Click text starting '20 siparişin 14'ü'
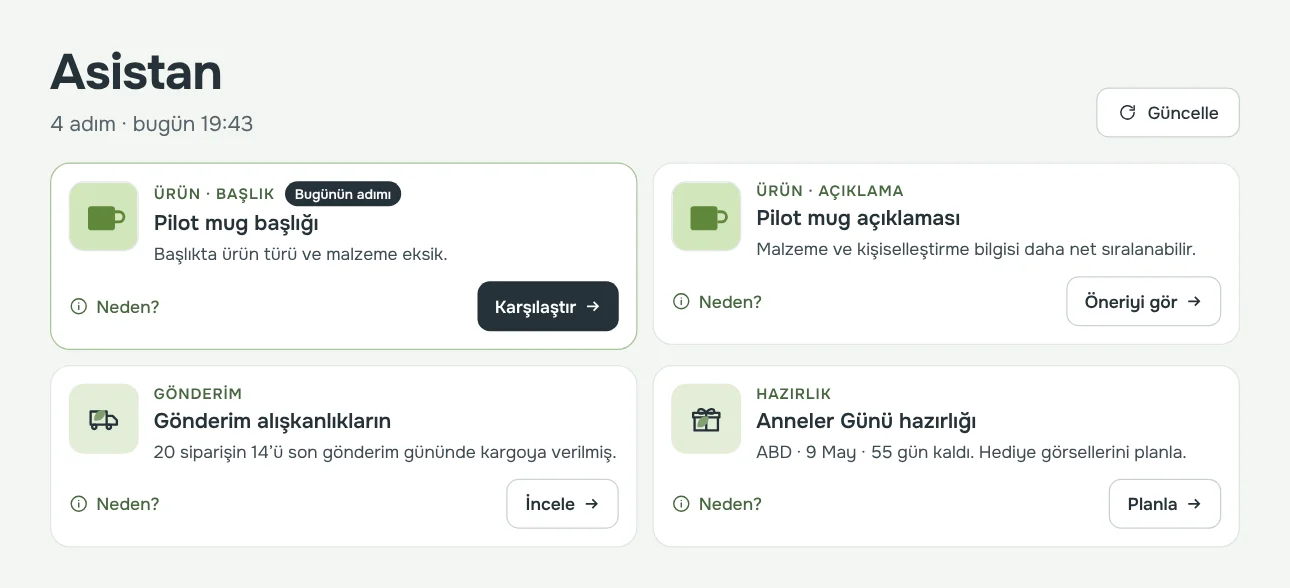Viewport: 1290px width, 588px height. click(x=385, y=452)
